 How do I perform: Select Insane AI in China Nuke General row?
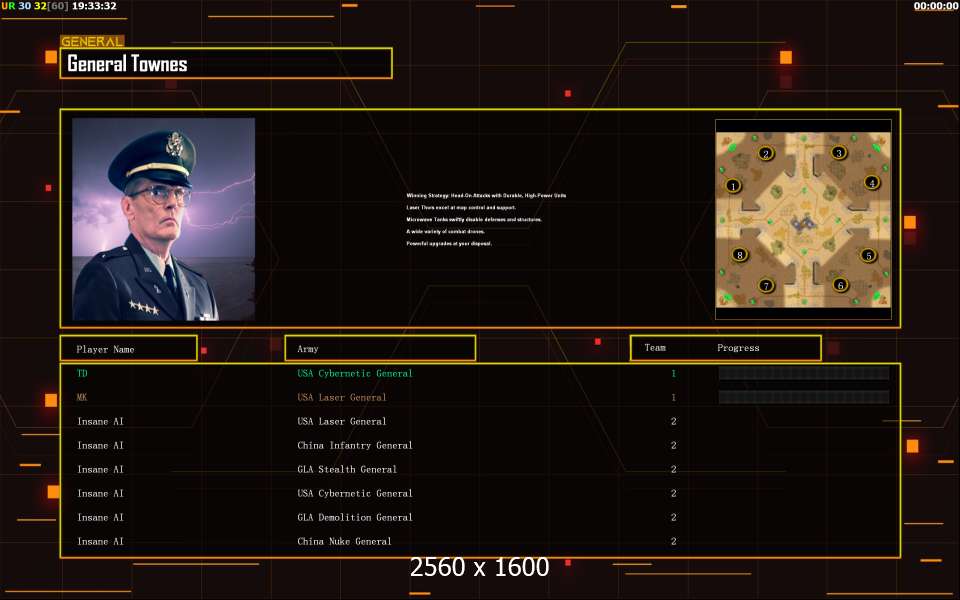pyautogui.click(x=100, y=541)
